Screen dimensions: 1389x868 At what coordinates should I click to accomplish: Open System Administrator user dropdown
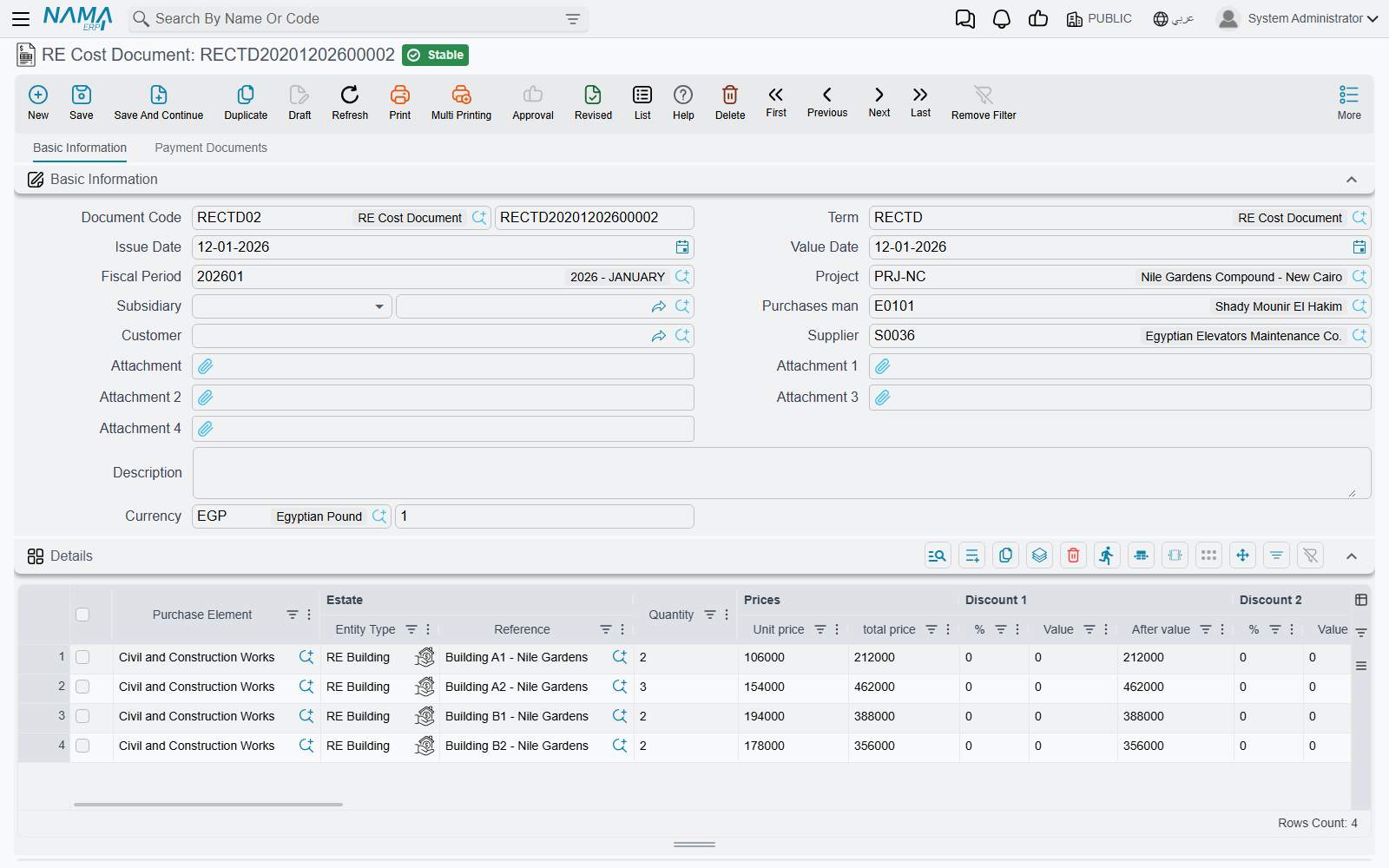pos(1298,18)
